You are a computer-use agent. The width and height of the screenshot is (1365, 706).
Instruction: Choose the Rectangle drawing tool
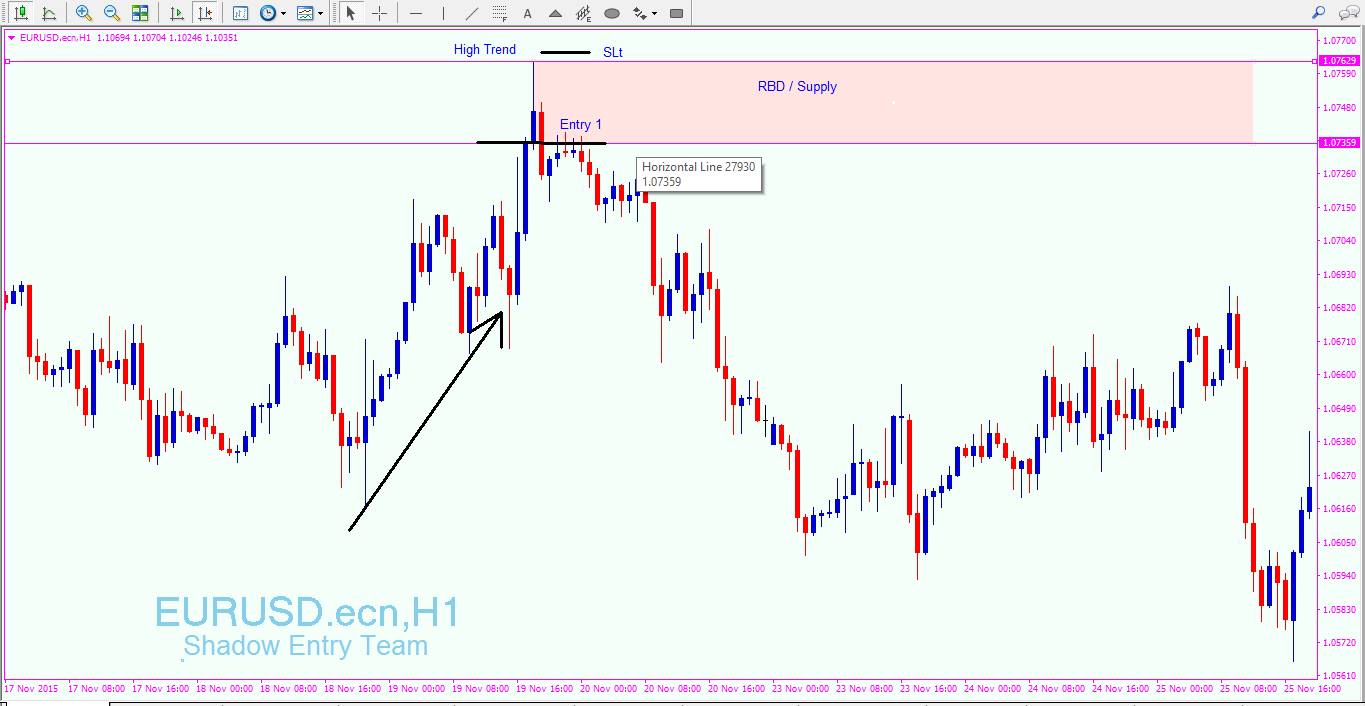tap(674, 13)
